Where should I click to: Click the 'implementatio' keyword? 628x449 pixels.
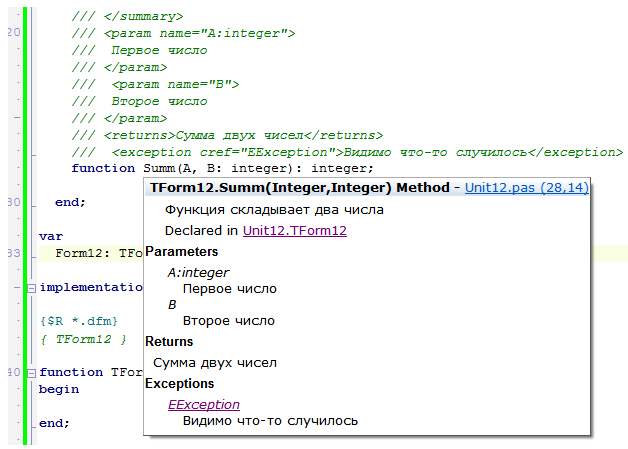click(91, 287)
